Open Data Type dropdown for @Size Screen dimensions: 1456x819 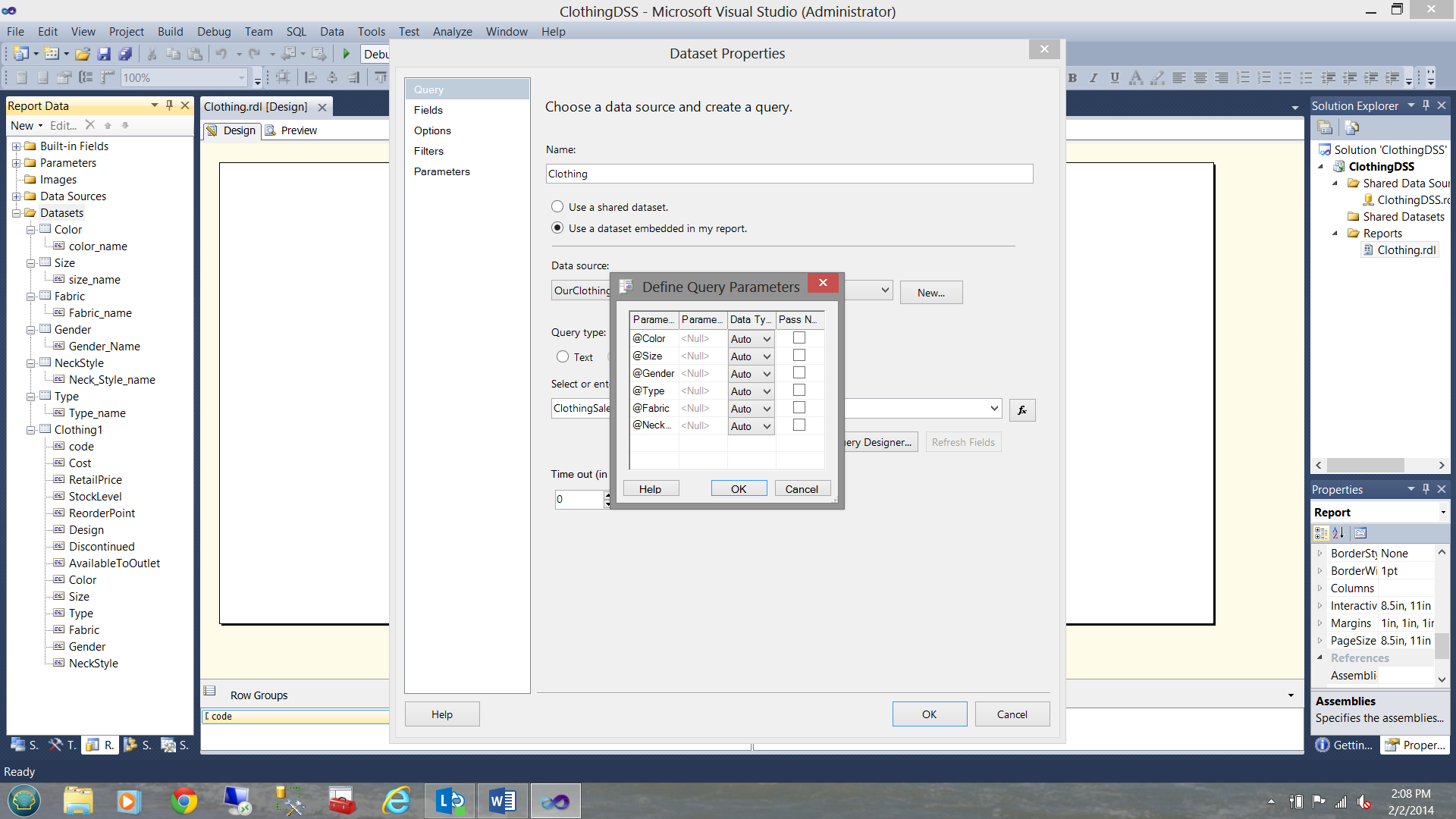pos(767,356)
